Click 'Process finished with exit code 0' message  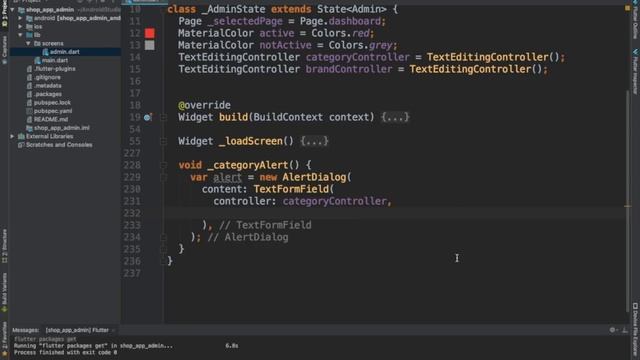(x=65, y=352)
